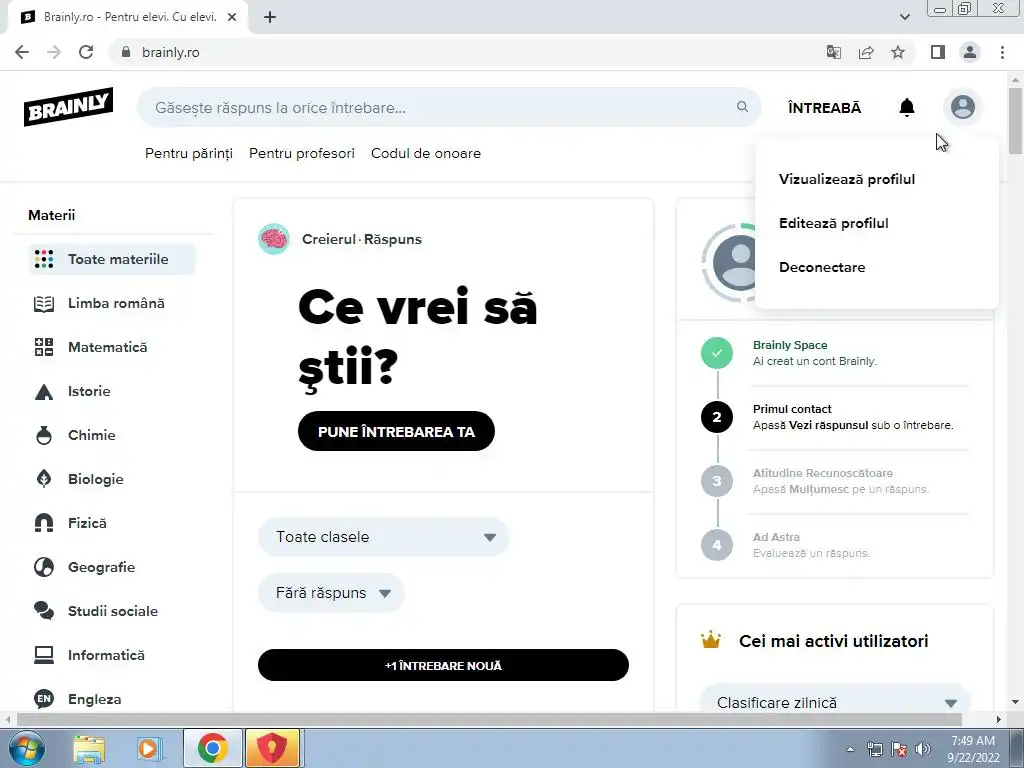
Task: Click the horizontal page scrollbar
Action: (489, 719)
